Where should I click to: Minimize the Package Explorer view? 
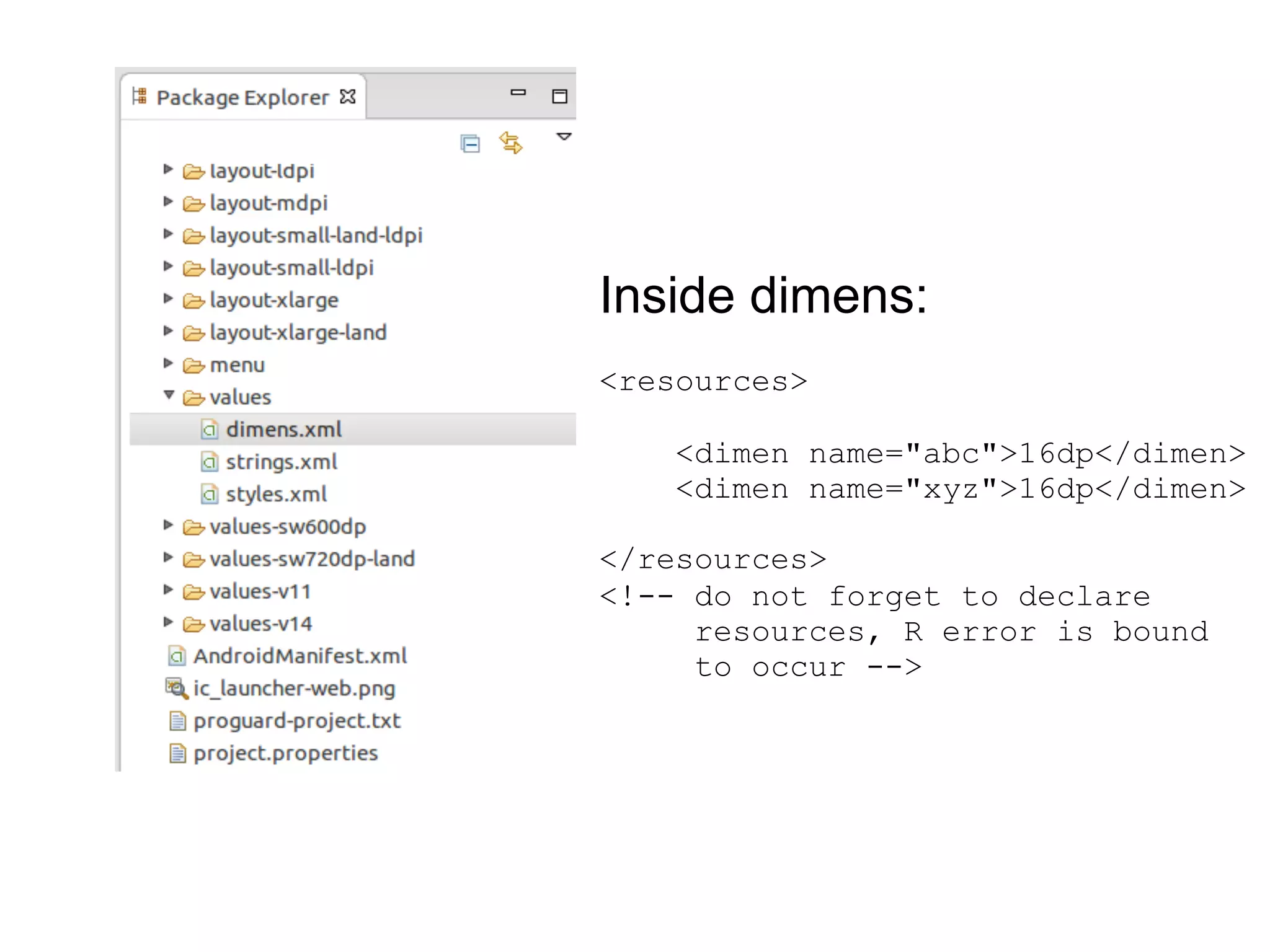coord(518,92)
